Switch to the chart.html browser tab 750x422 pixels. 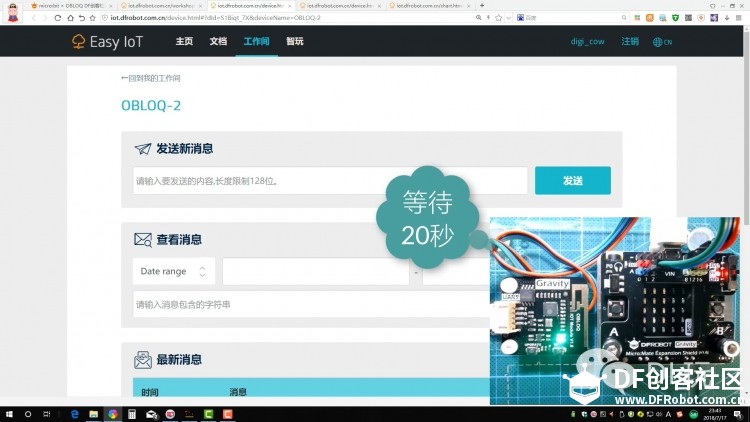[430, 6]
